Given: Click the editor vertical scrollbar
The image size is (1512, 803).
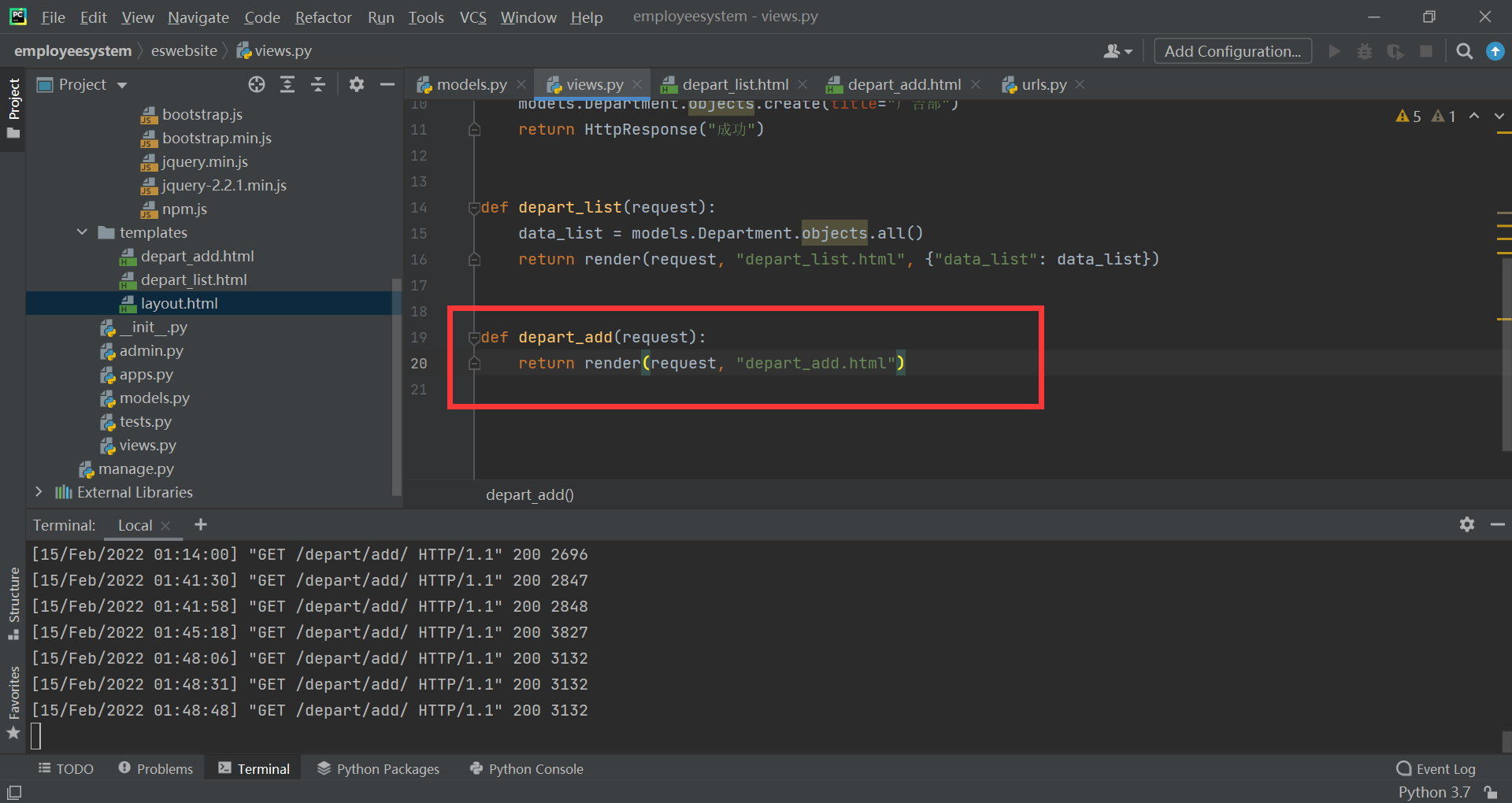Looking at the screenshot, I should [x=1506, y=354].
